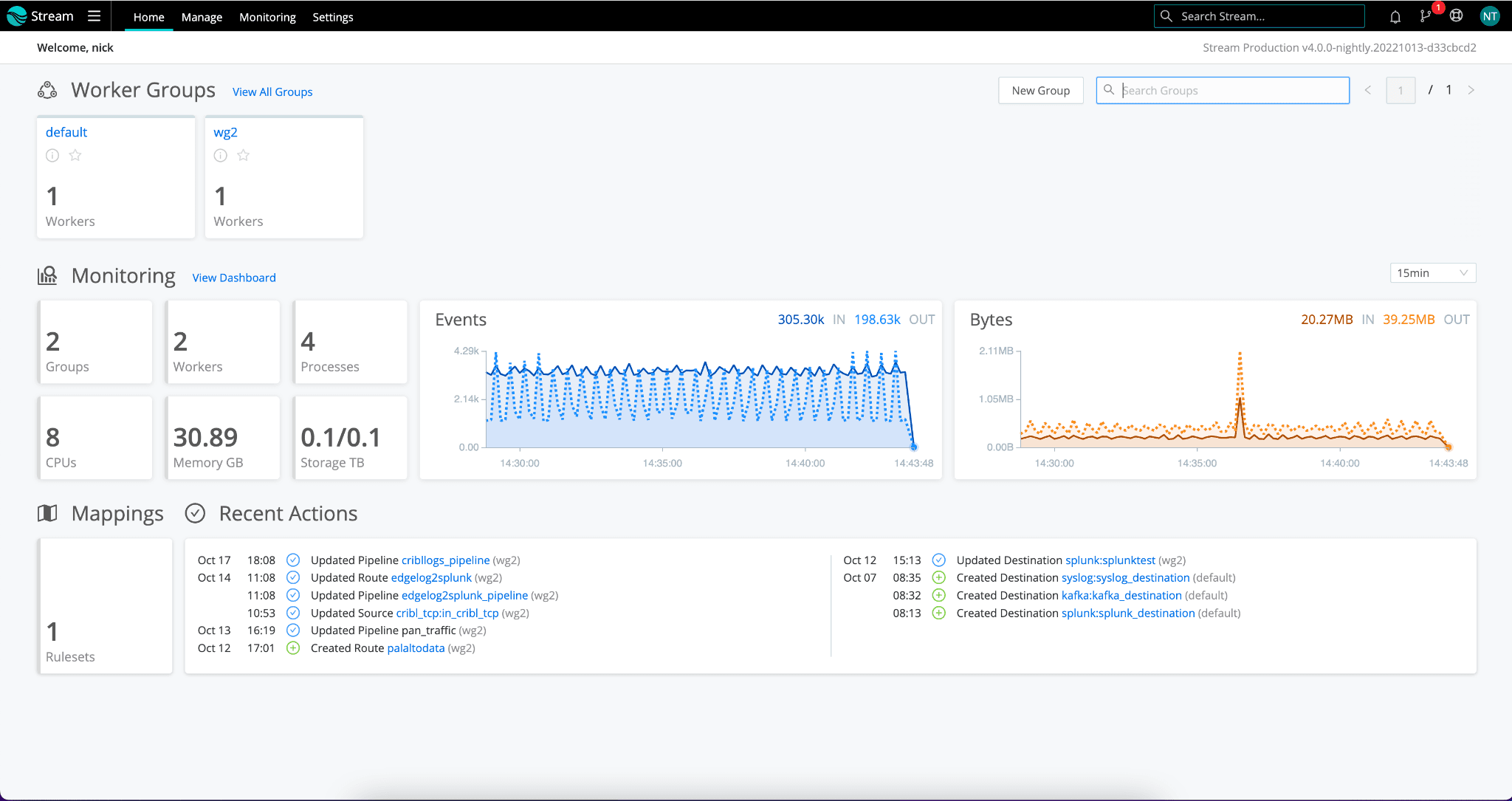Click the New Group button
The height and width of the screenshot is (801, 1512).
(1040, 91)
